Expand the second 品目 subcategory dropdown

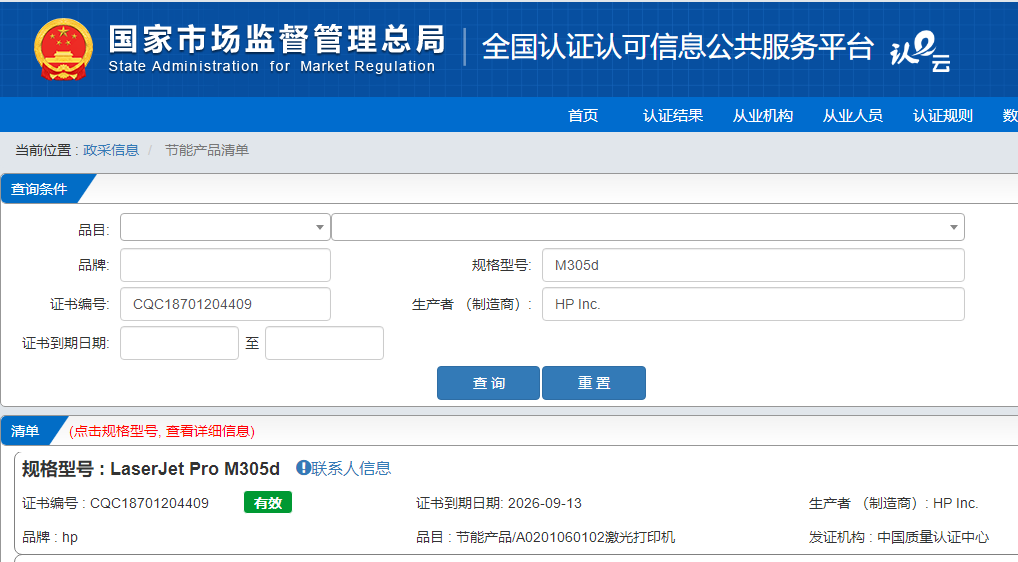pyautogui.click(x=647, y=228)
